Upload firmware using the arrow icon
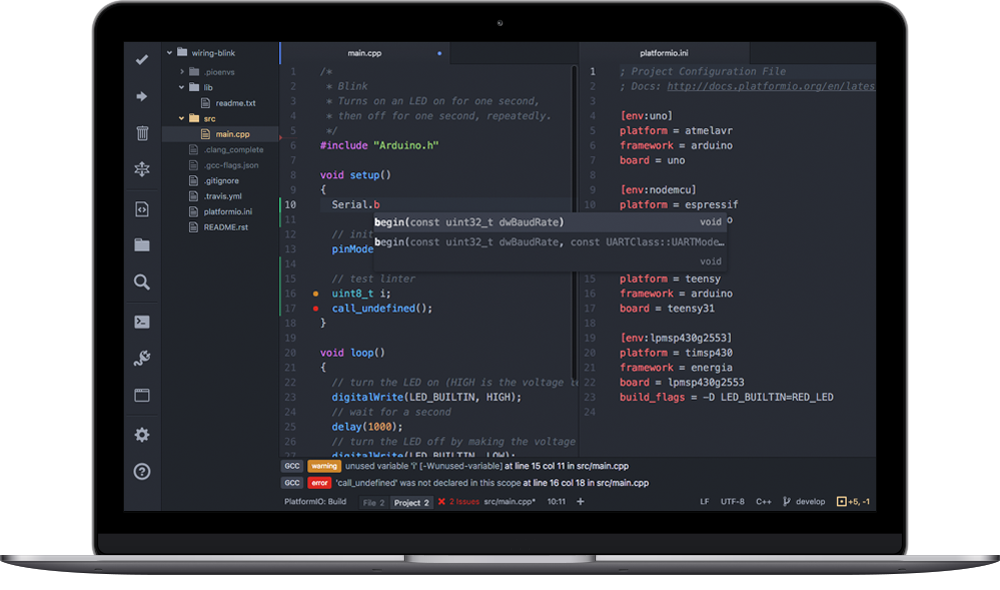Viewport: 1000px width, 590px height. coord(141,97)
